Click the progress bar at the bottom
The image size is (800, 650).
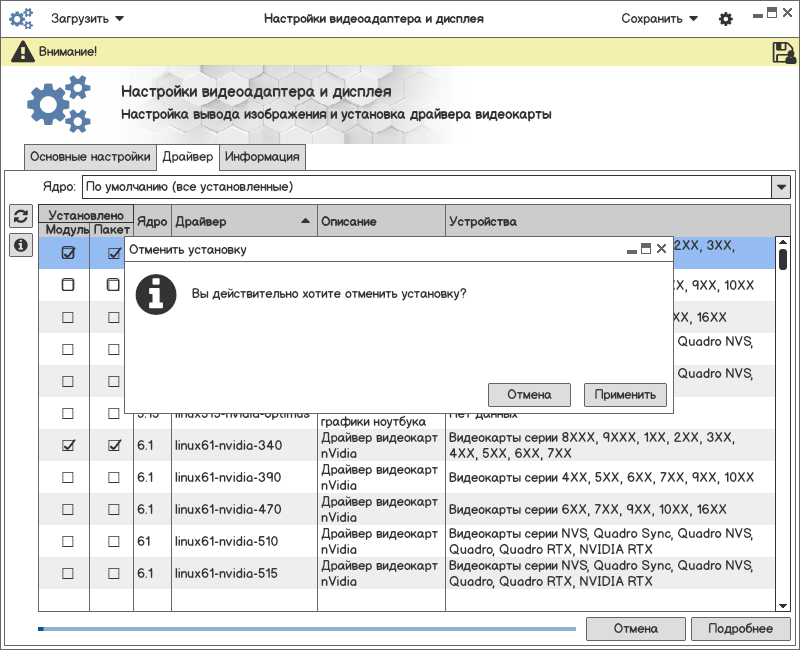(x=306, y=629)
